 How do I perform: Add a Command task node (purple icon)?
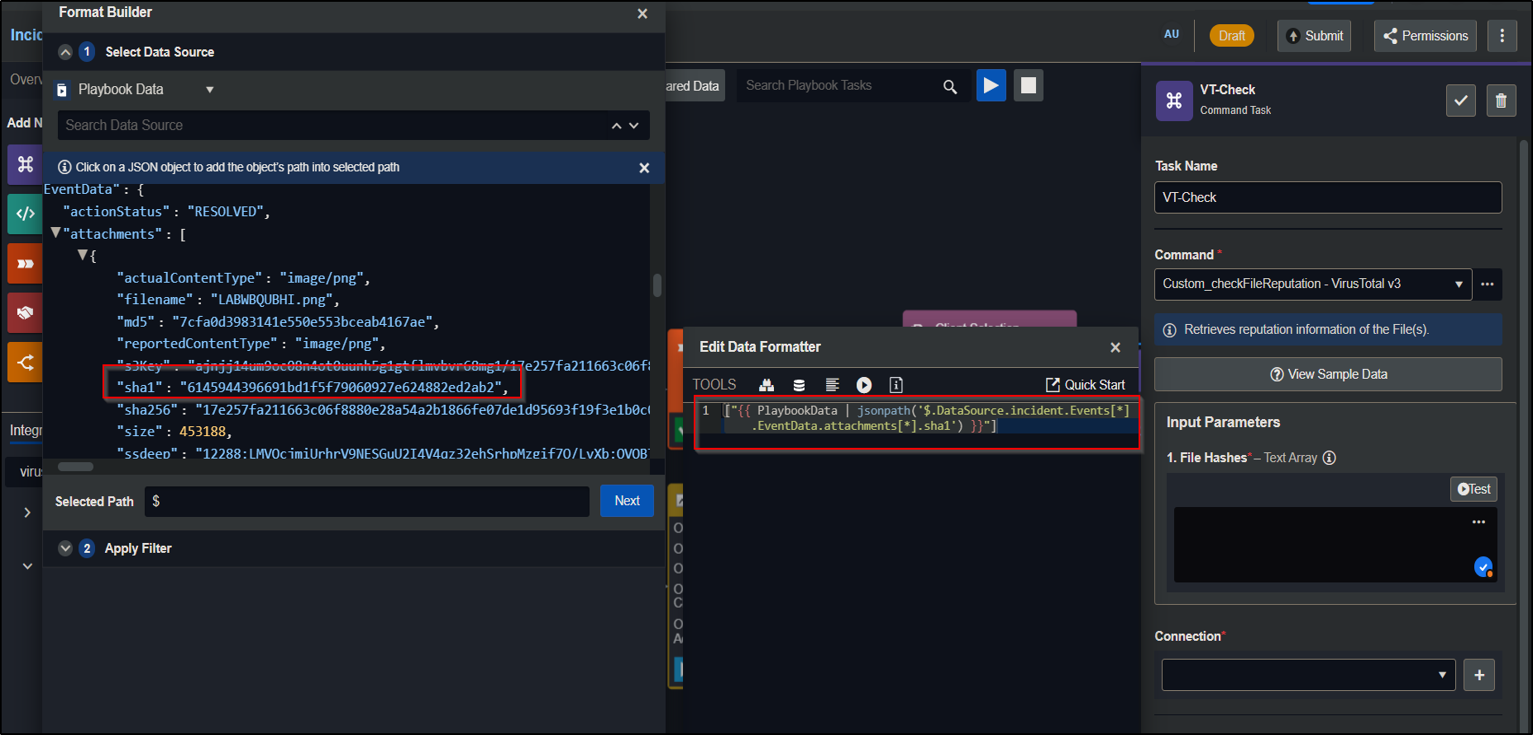pyautogui.click(x=25, y=165)
